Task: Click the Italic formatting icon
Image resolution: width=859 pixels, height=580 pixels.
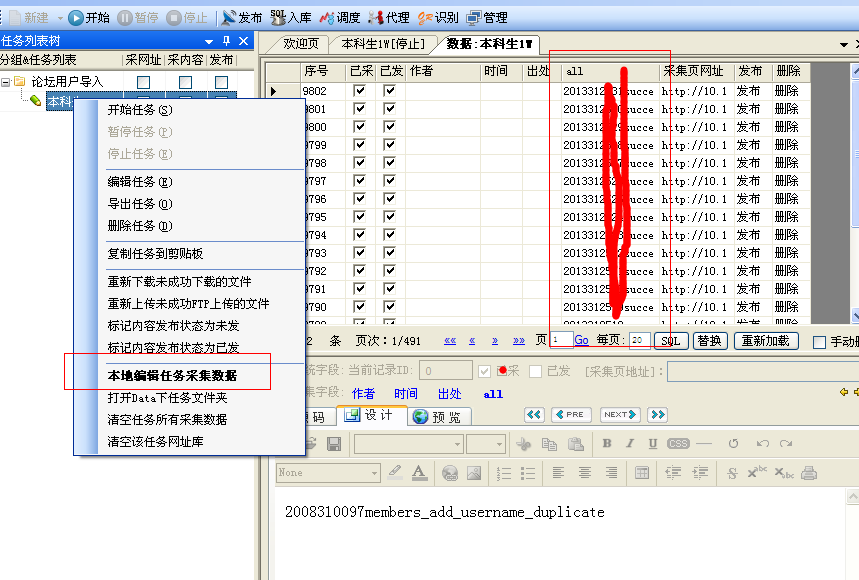Action: (x=629, y=444)
